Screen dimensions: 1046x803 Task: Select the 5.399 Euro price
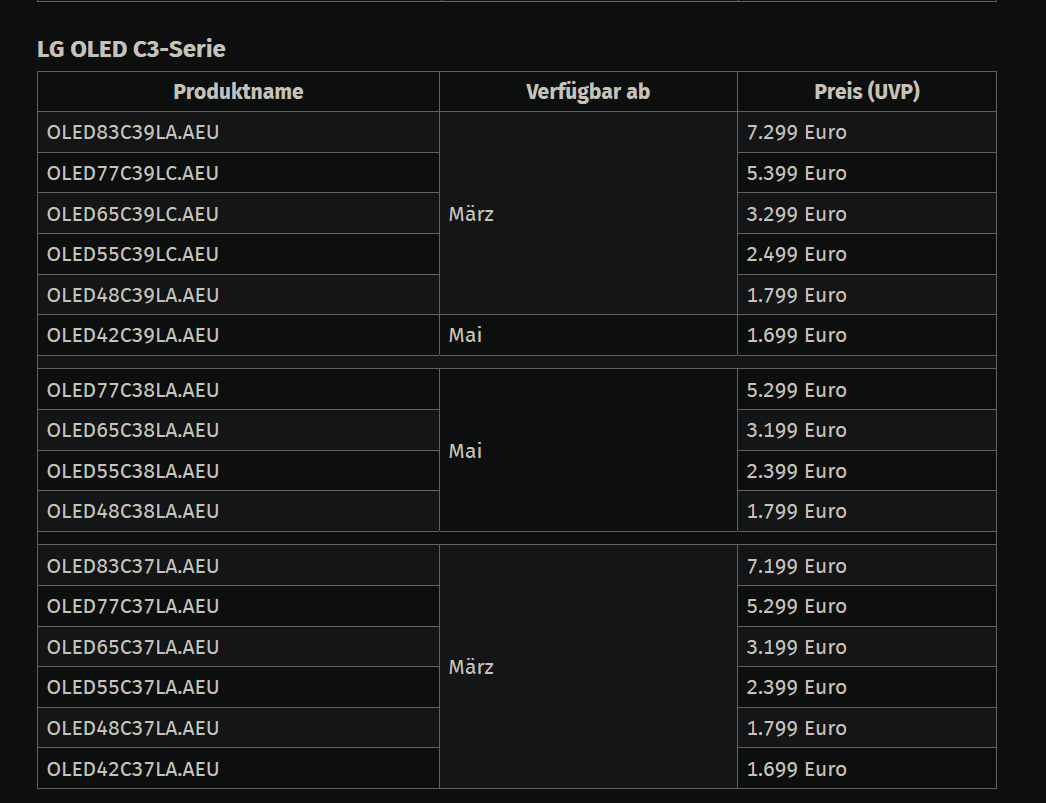(796, 174)
